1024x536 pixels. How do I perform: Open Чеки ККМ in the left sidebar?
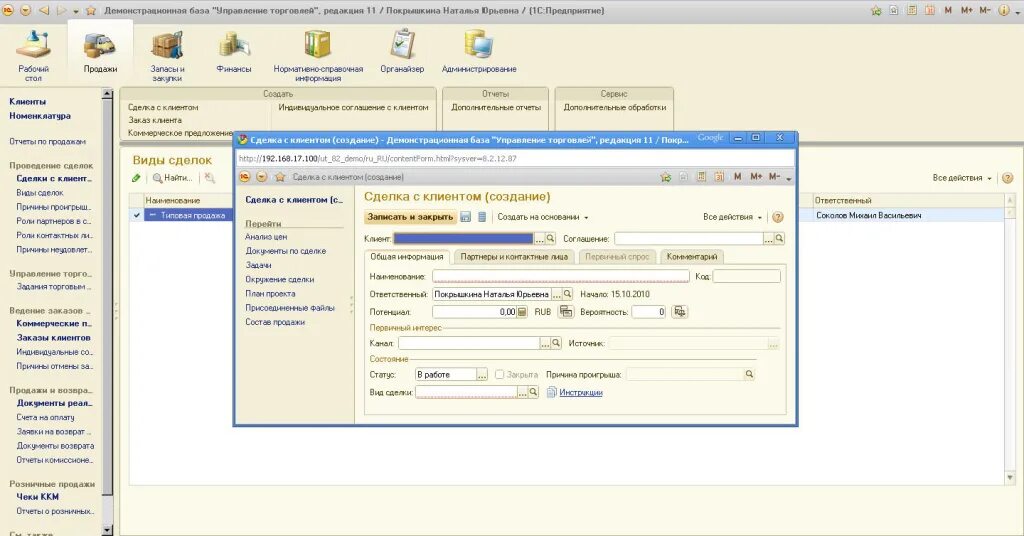(x=37, y=497)
